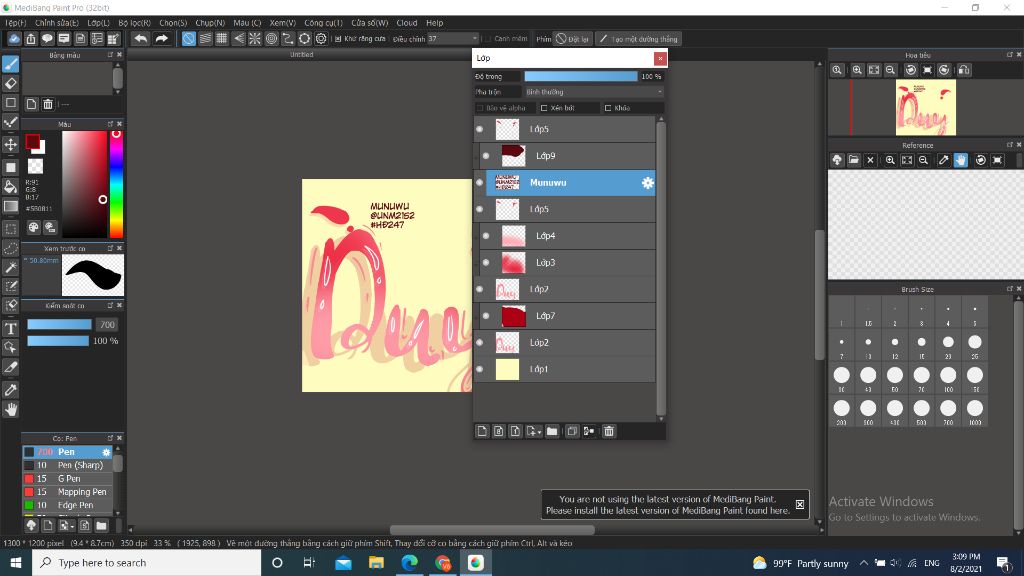1024x576 pixels.
Task: Enable crisscross grid snap
Action: 222,39
